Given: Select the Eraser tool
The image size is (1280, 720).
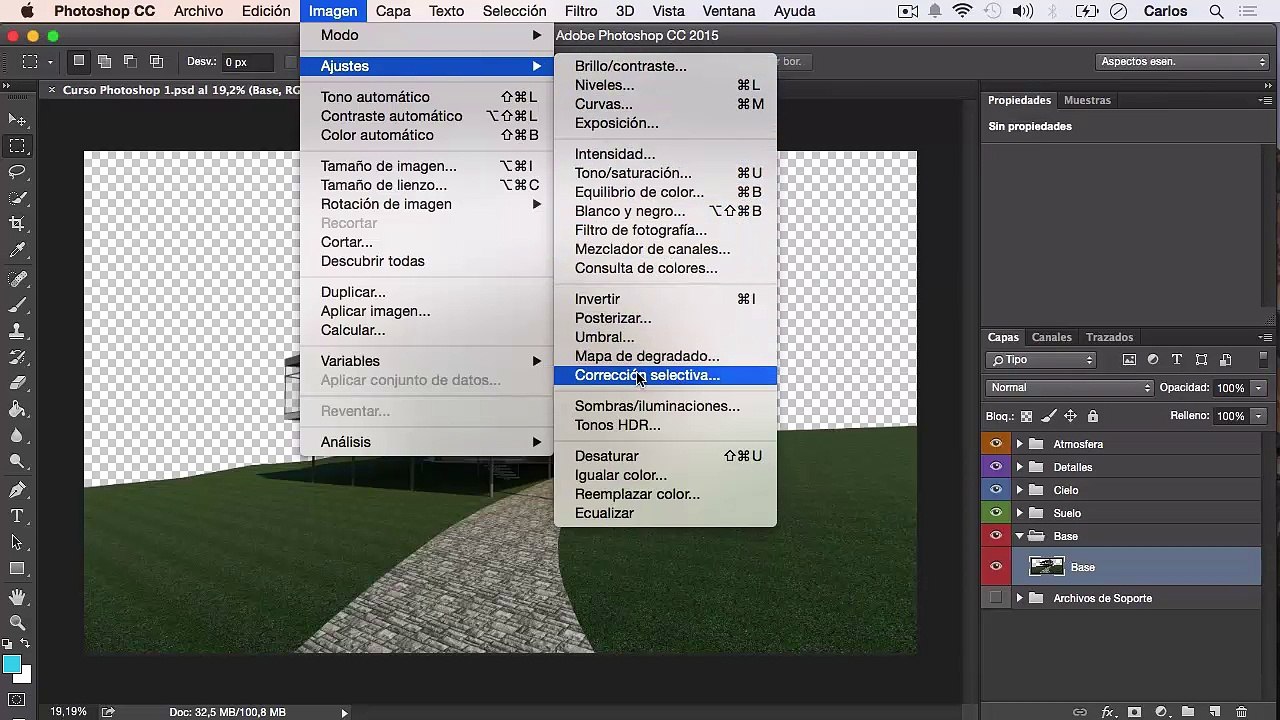Looking at the screenshot, I should [x=17, y=383].
